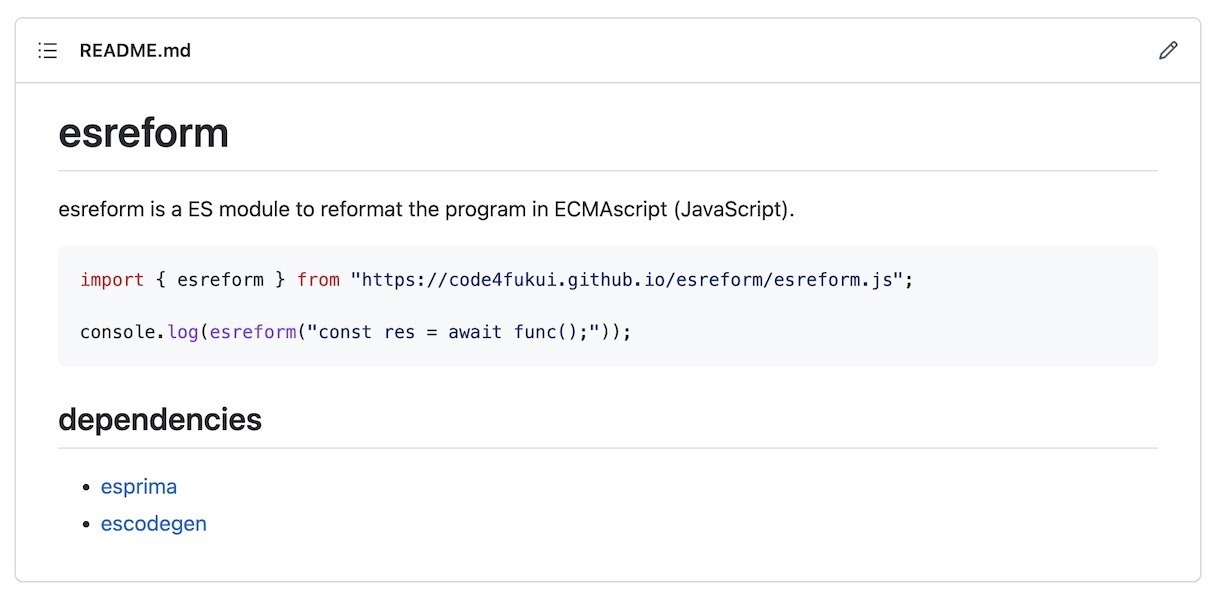The image size is (1220, 601).
Task: Click the bullet point beside esprima
Action: 86,488
